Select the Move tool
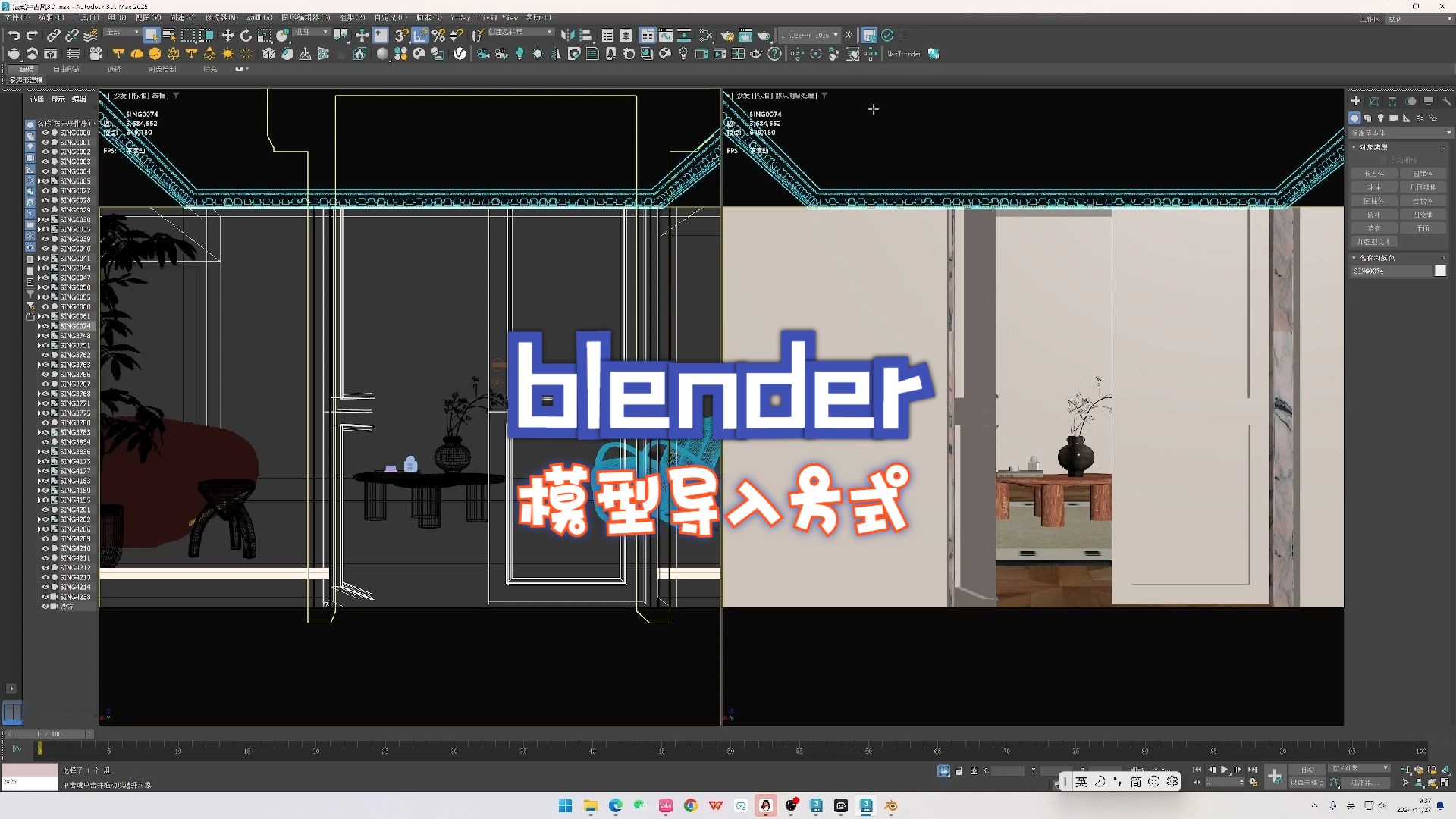The height and width of the screenshot is (819, 1456). coord(227,36)
